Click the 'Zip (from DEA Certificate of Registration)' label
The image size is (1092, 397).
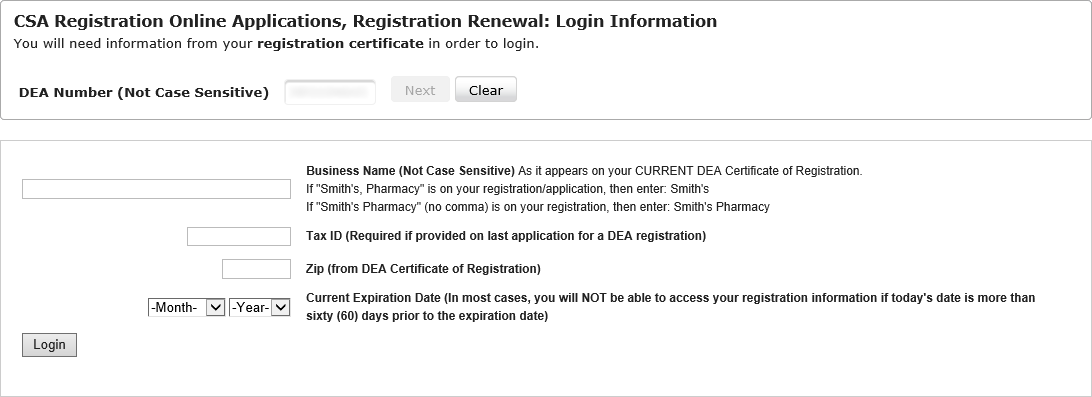[423, 269]
